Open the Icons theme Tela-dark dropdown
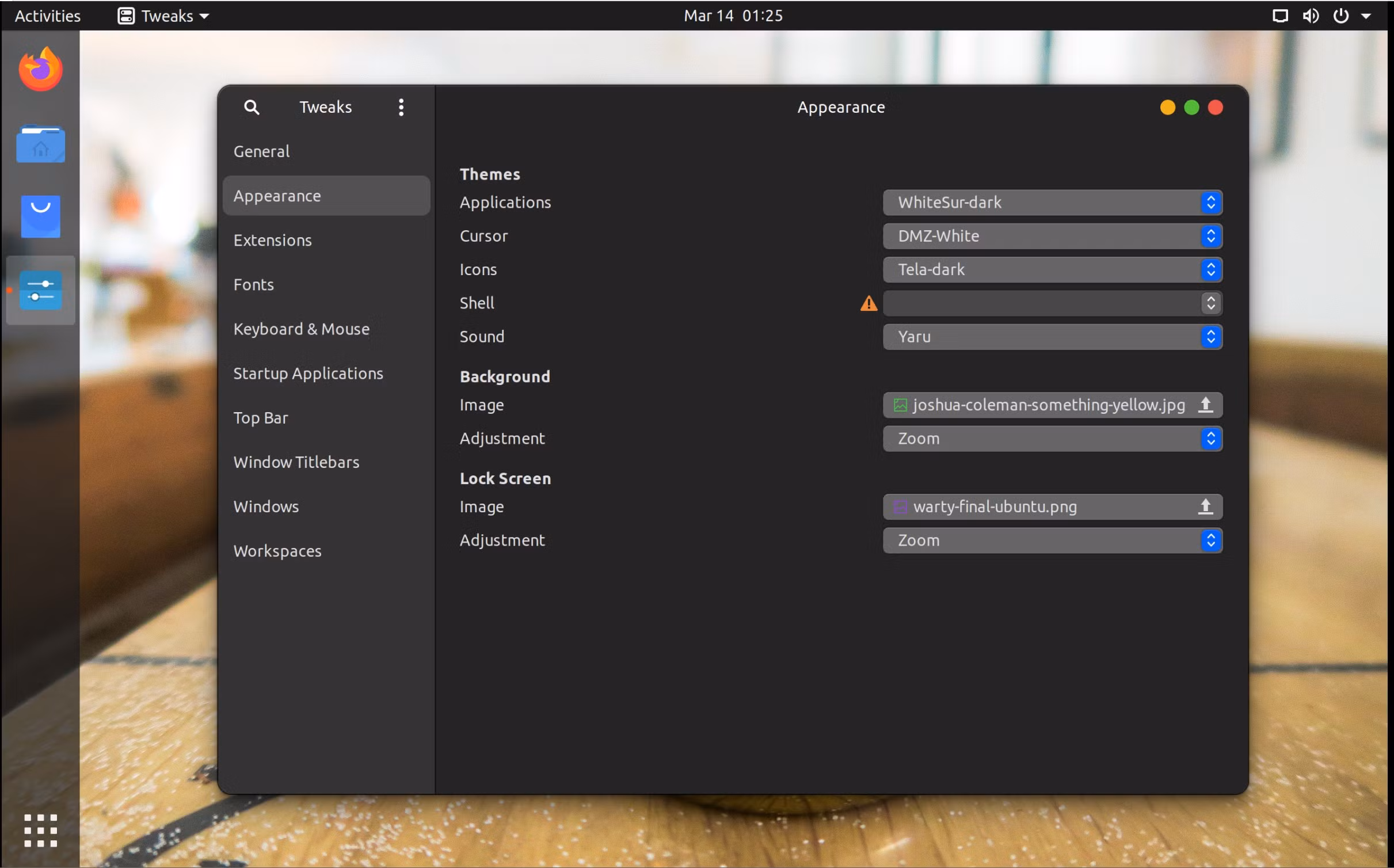Image resolution: width=1394 pixels, height=868 pixels. click(1052, 269)
